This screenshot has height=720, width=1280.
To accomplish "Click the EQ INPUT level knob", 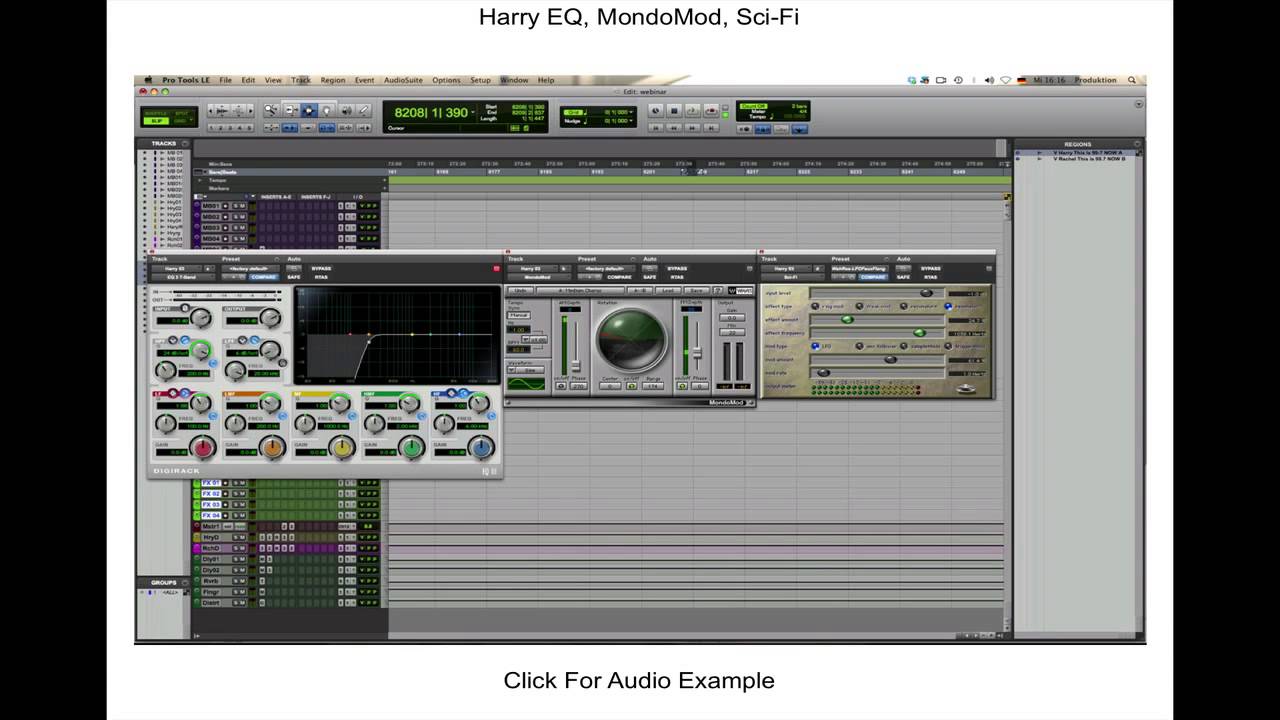I will click(x=201, y=317).
